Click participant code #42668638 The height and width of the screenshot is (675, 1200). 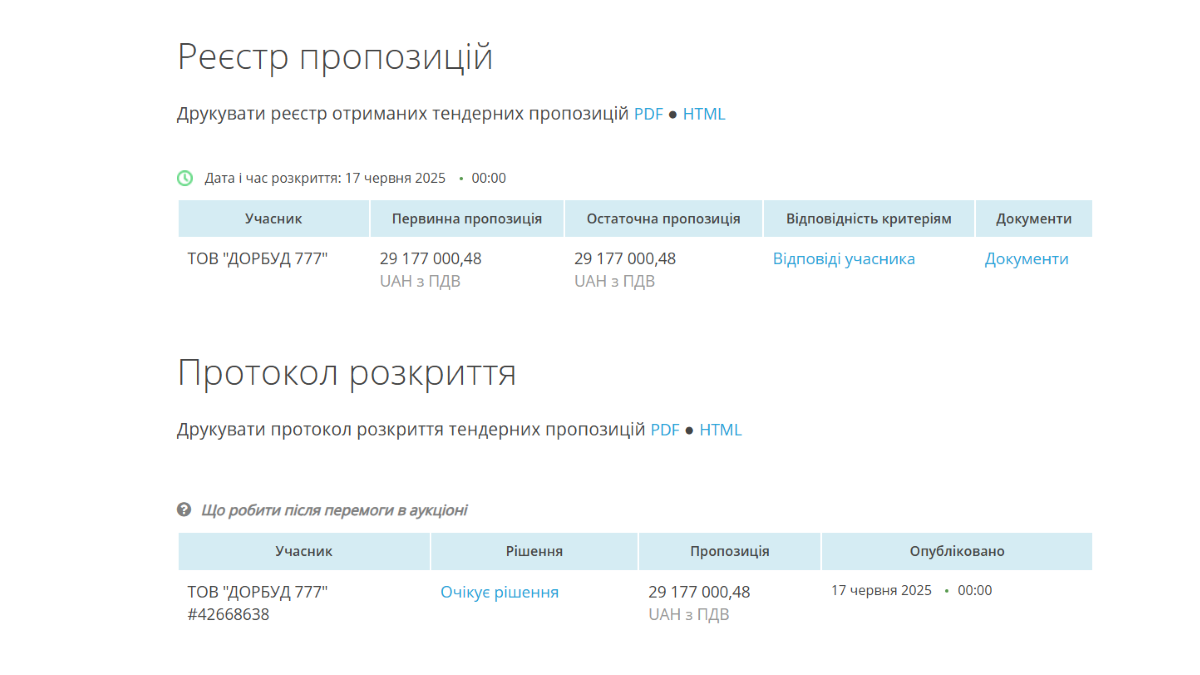(x=228, y=614)
